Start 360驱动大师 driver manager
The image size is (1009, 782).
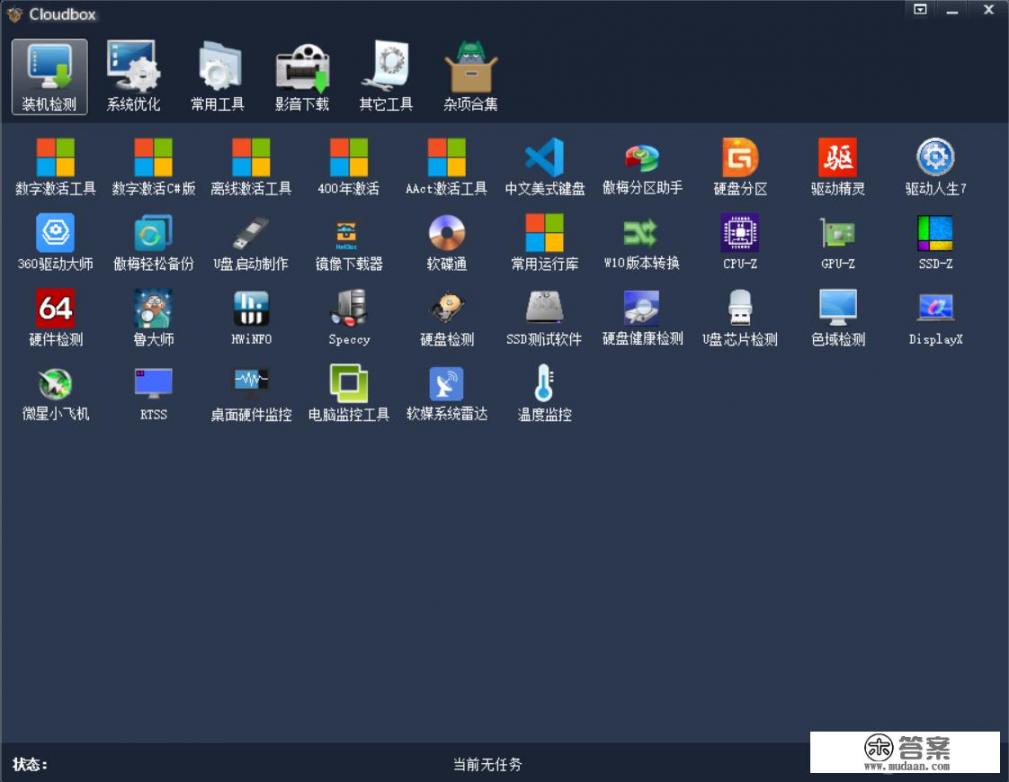pyautogui.click(x=55, y=240)
